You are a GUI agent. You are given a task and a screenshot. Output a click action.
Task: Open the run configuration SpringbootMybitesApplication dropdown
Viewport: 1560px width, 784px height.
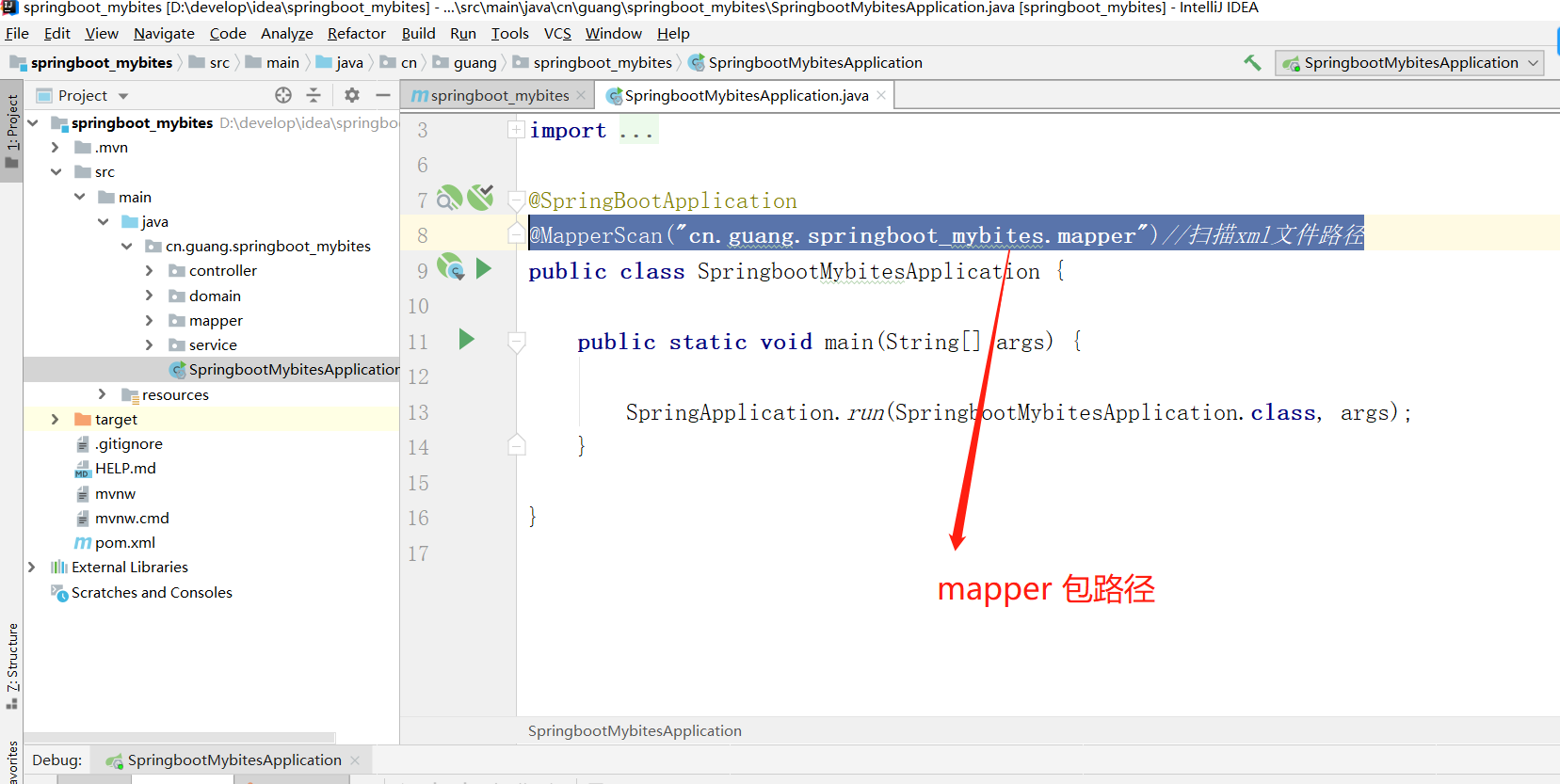tap(1409, 63)
